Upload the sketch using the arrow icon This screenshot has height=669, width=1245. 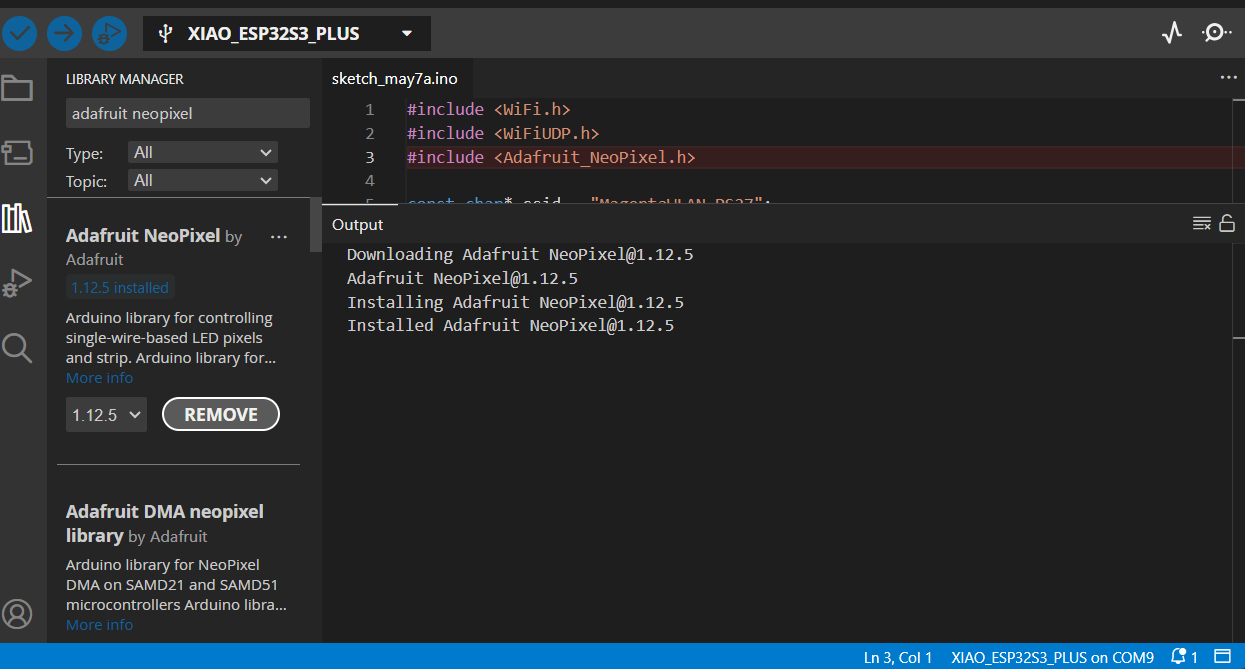(x=64, y=33)
